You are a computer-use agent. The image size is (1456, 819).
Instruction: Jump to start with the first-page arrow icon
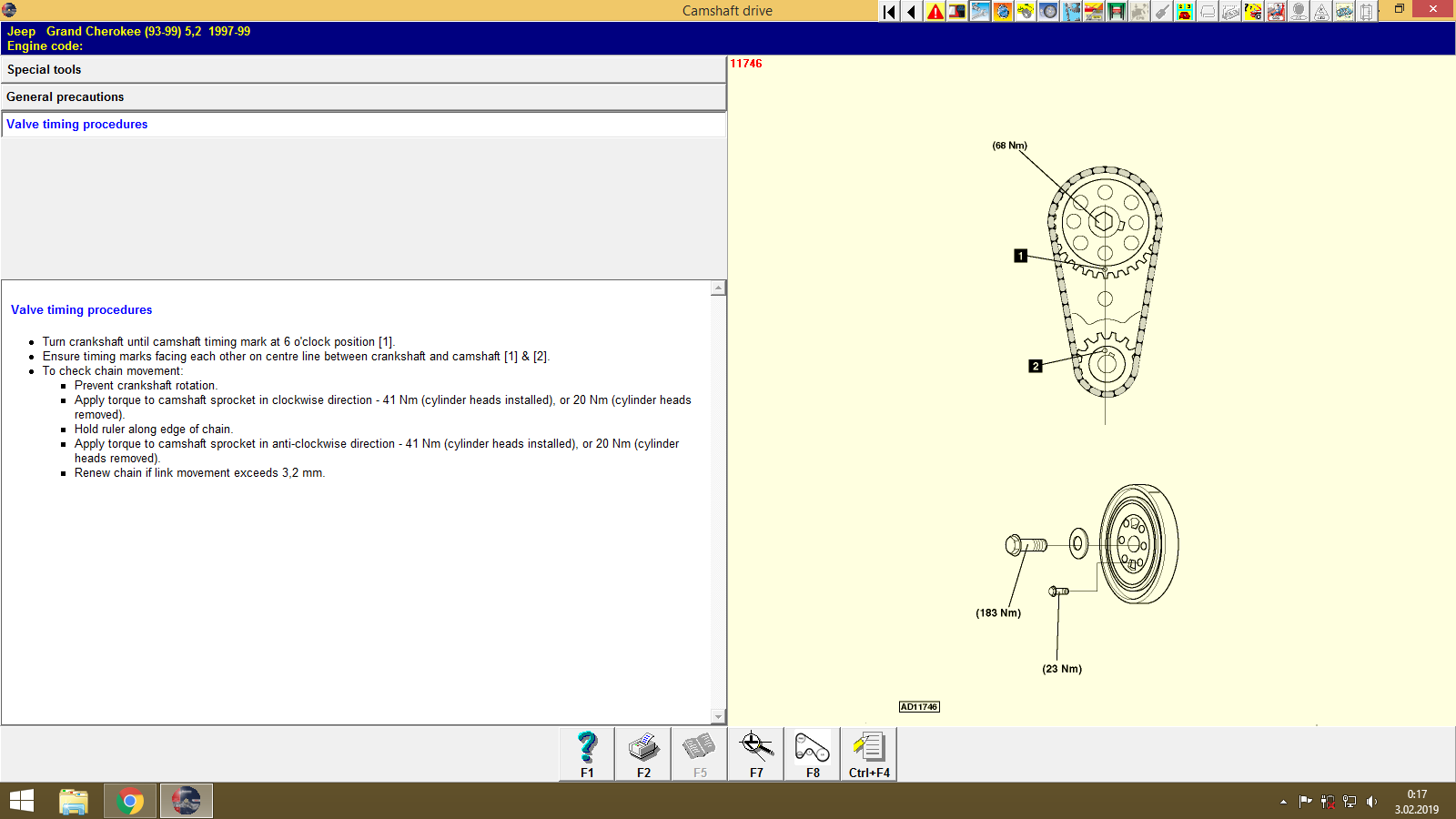[x=887, y=12]
